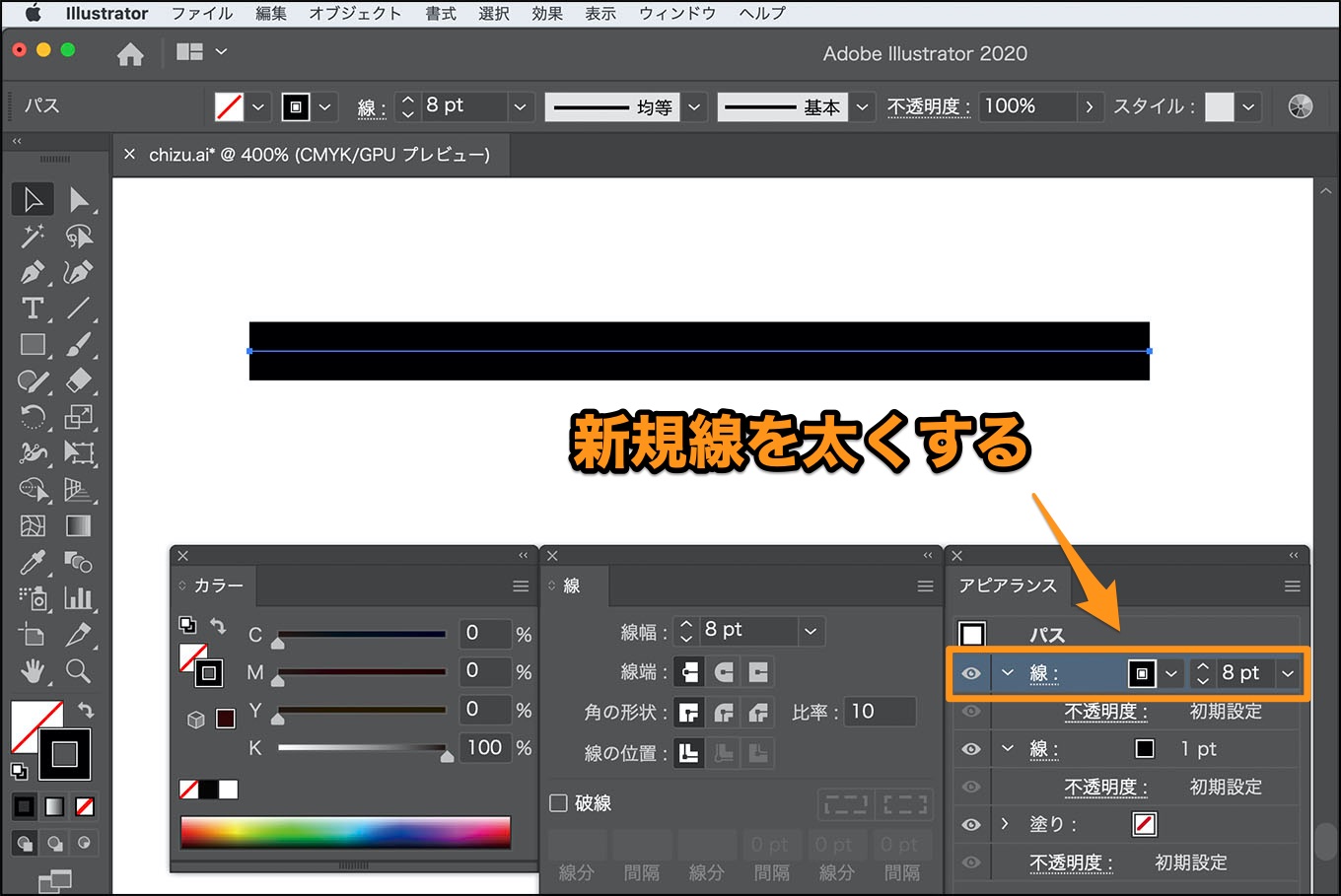Select the Mesh tool
The image size is (1341, 896).
click(33, 525)
